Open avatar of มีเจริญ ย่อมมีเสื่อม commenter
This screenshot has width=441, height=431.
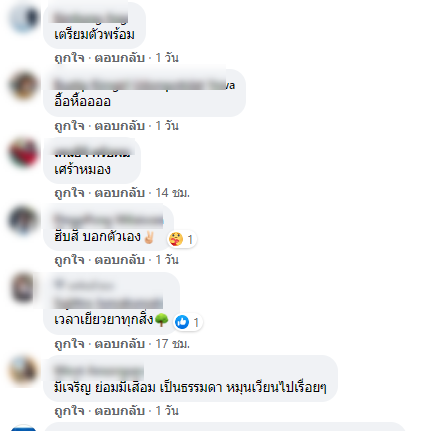[24, 370]
